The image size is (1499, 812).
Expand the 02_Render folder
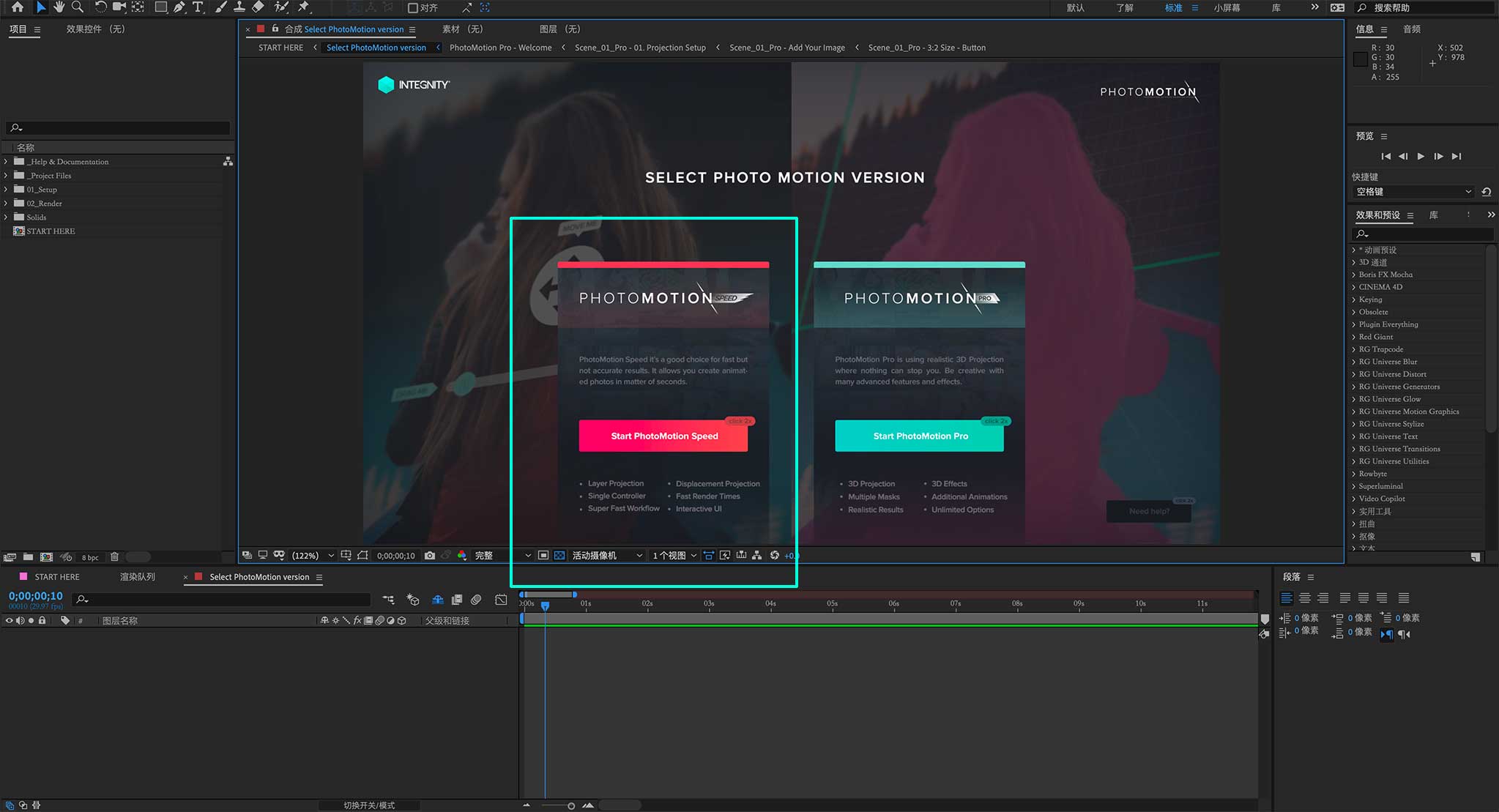pos(6,204)
